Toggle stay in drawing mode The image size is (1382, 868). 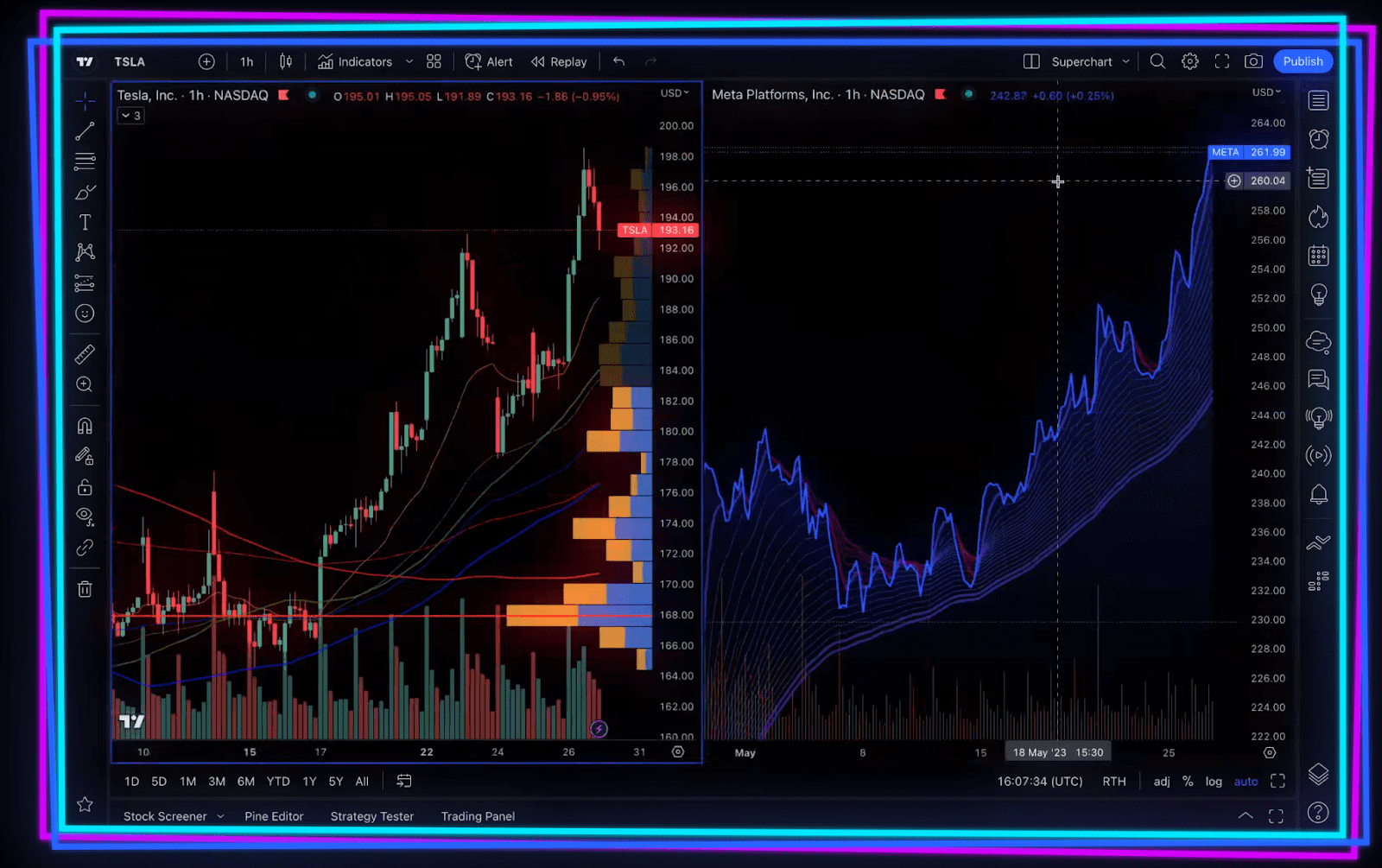[85, 456]
